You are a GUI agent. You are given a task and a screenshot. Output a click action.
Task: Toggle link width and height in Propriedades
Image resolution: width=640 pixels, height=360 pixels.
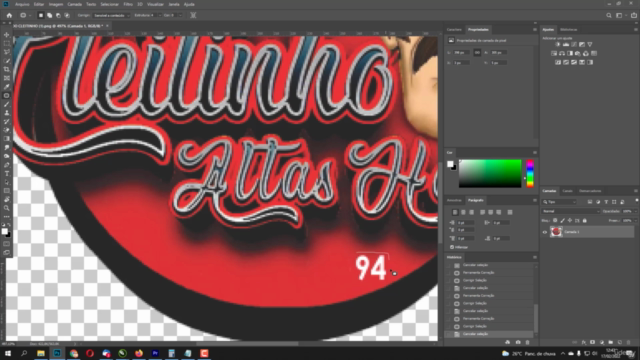477,53
